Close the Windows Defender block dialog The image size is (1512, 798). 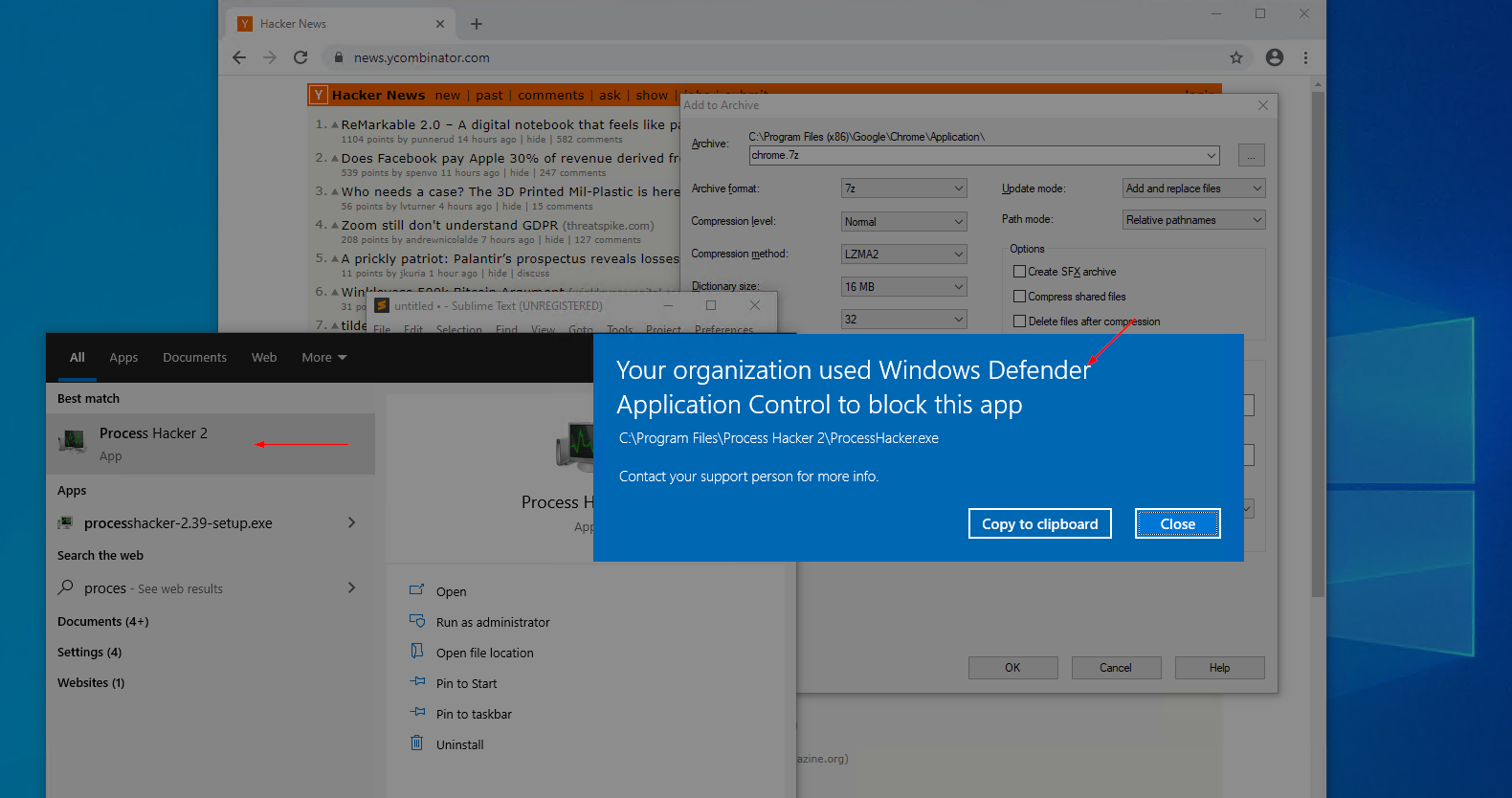coord(1177,523)
